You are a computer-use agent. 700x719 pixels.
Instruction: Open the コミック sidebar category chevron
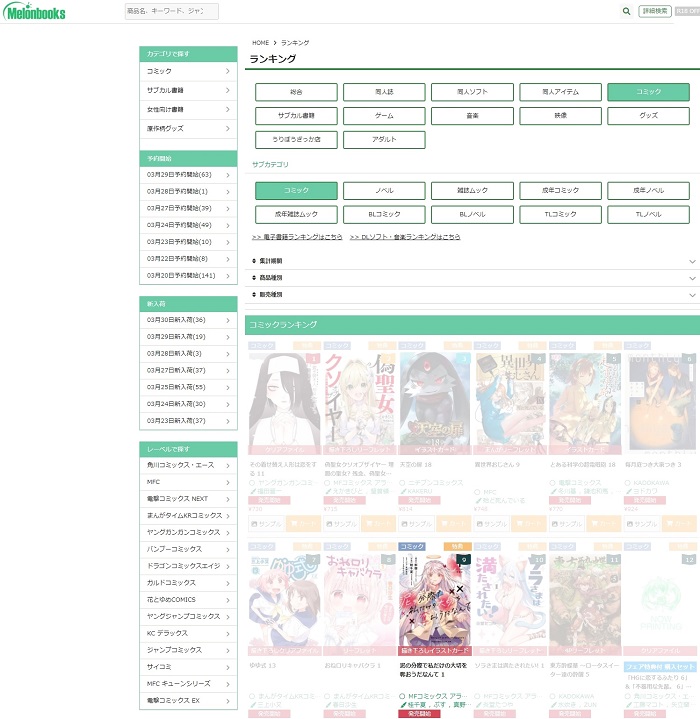pos(228,71)
